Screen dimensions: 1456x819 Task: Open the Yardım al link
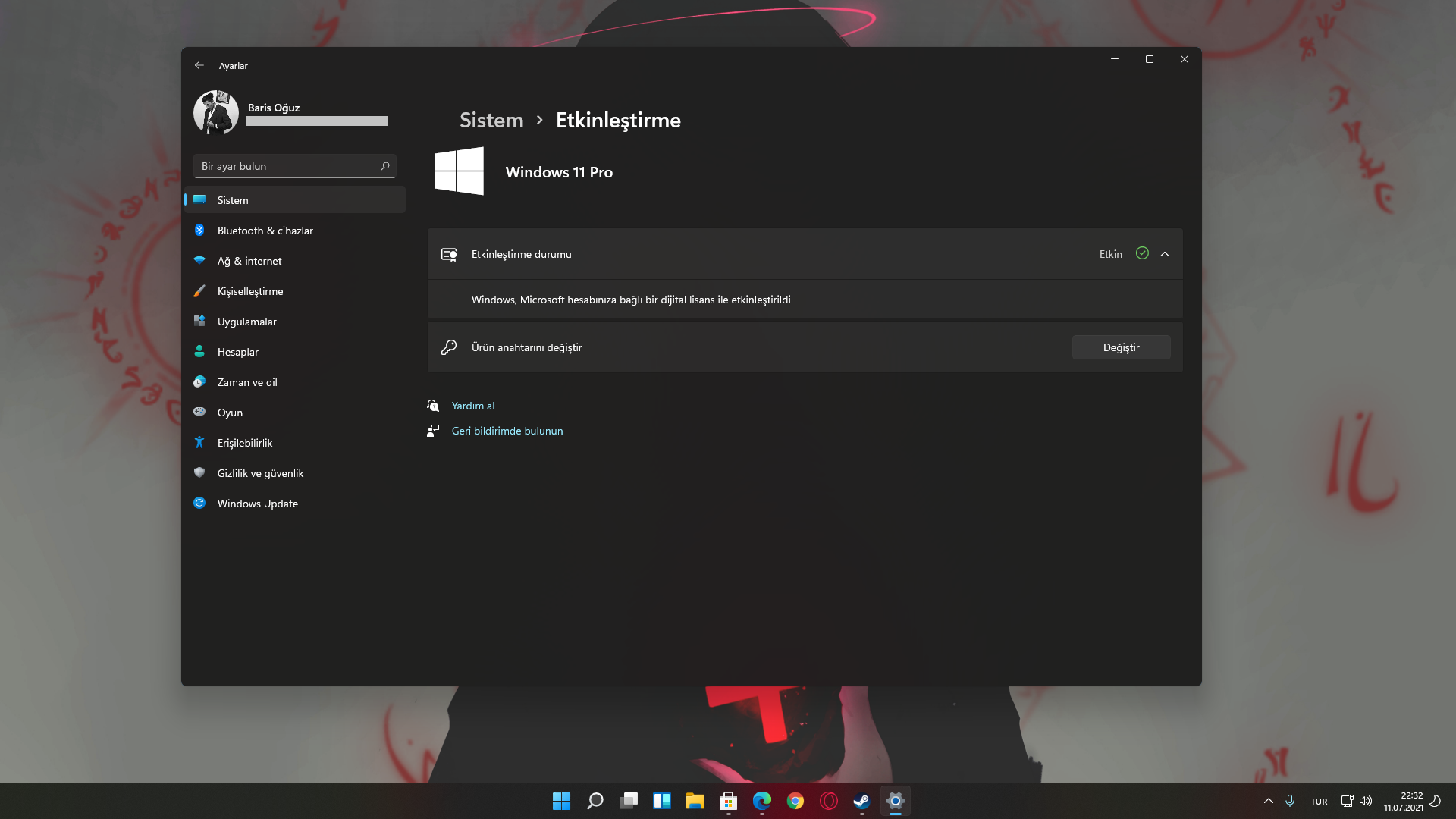coord(472,406)
